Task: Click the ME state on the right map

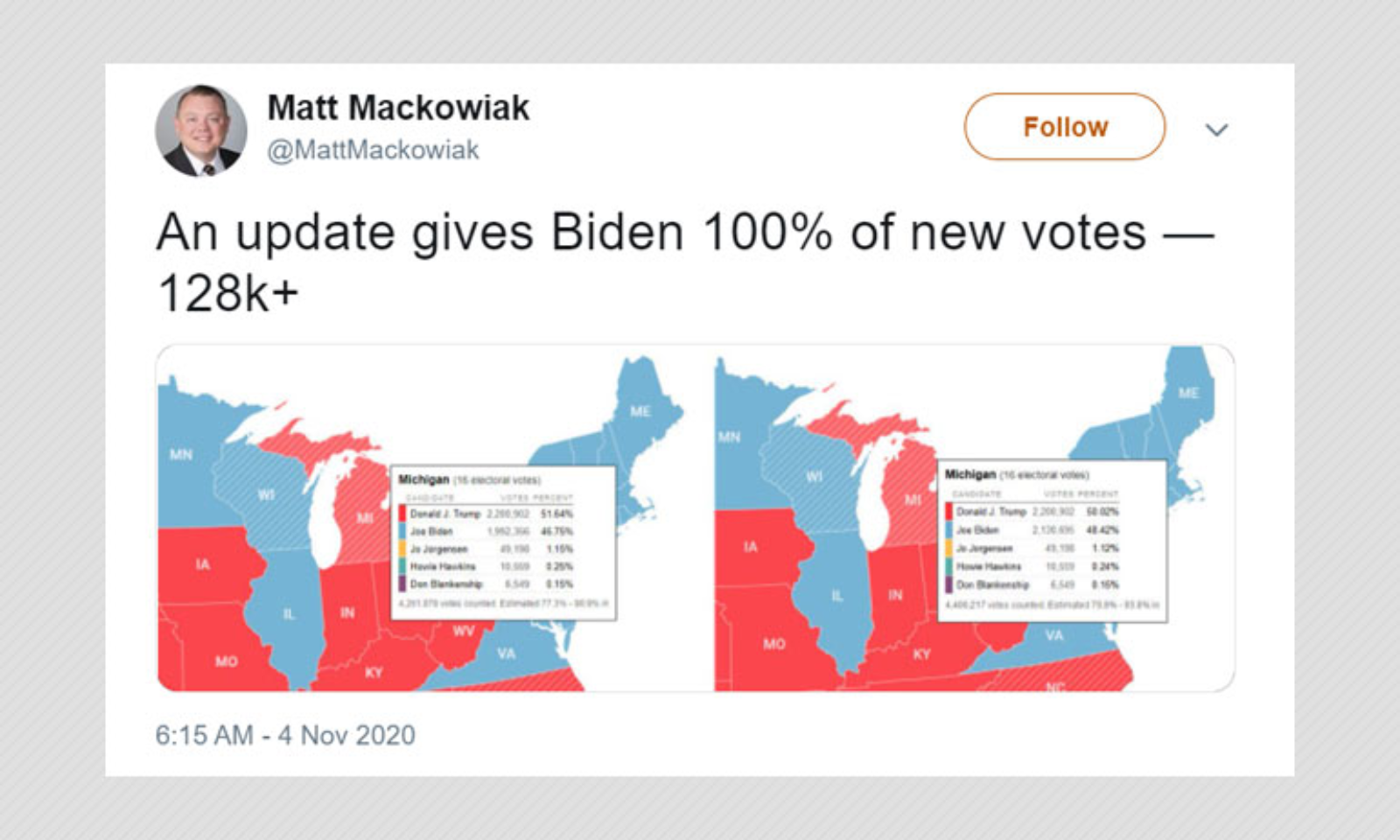Action: coord(1188,393)
